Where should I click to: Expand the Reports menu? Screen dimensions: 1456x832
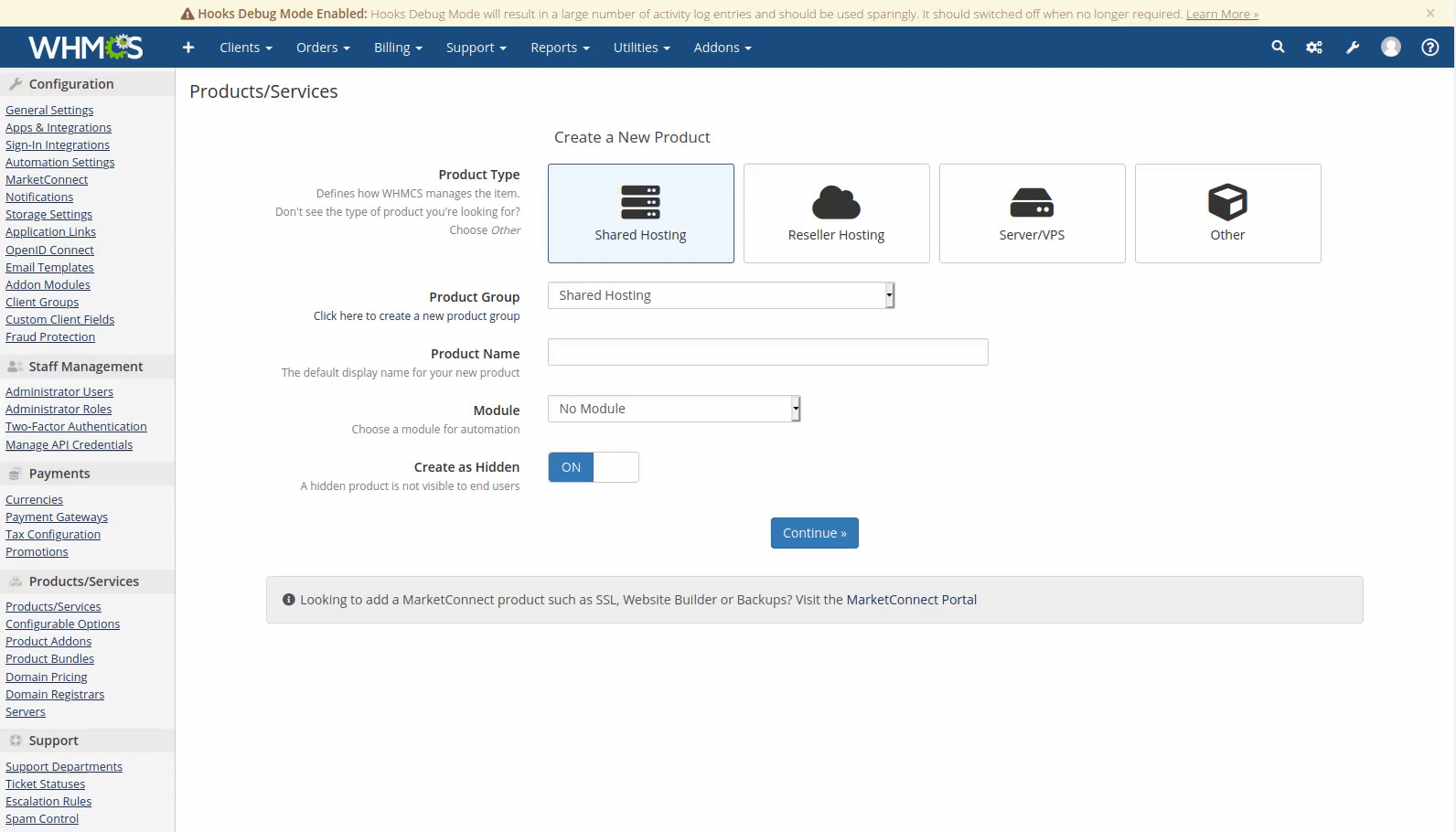560,48
